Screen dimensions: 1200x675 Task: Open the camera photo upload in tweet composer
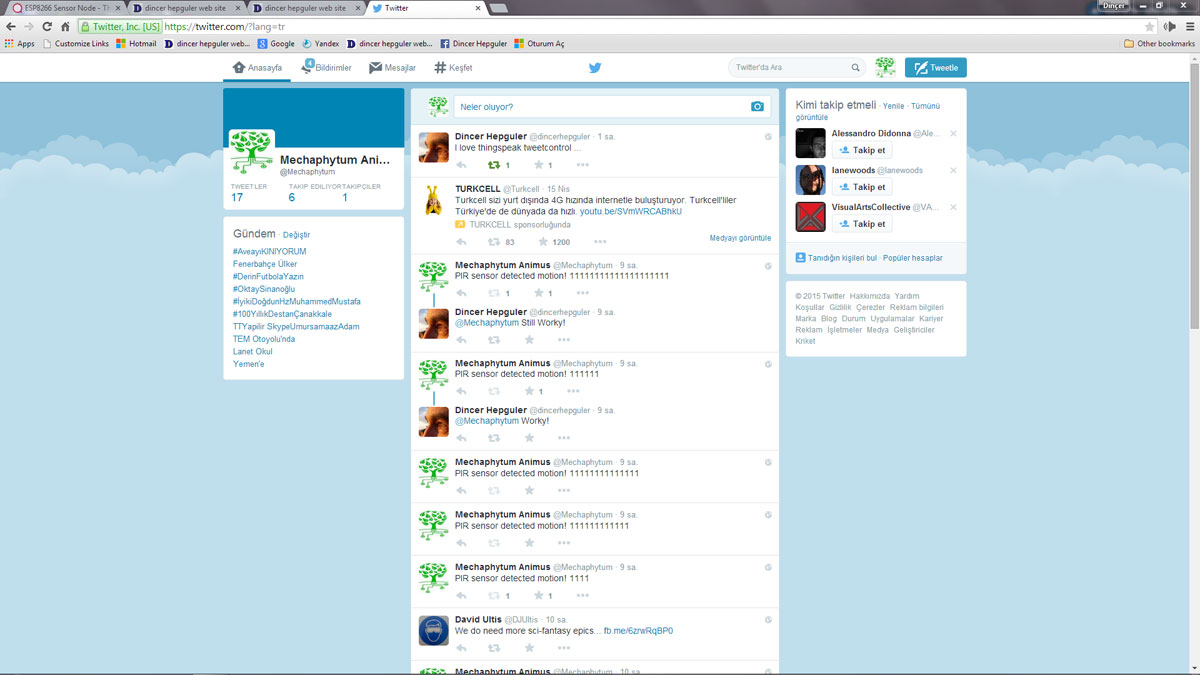tap(757, 105)
